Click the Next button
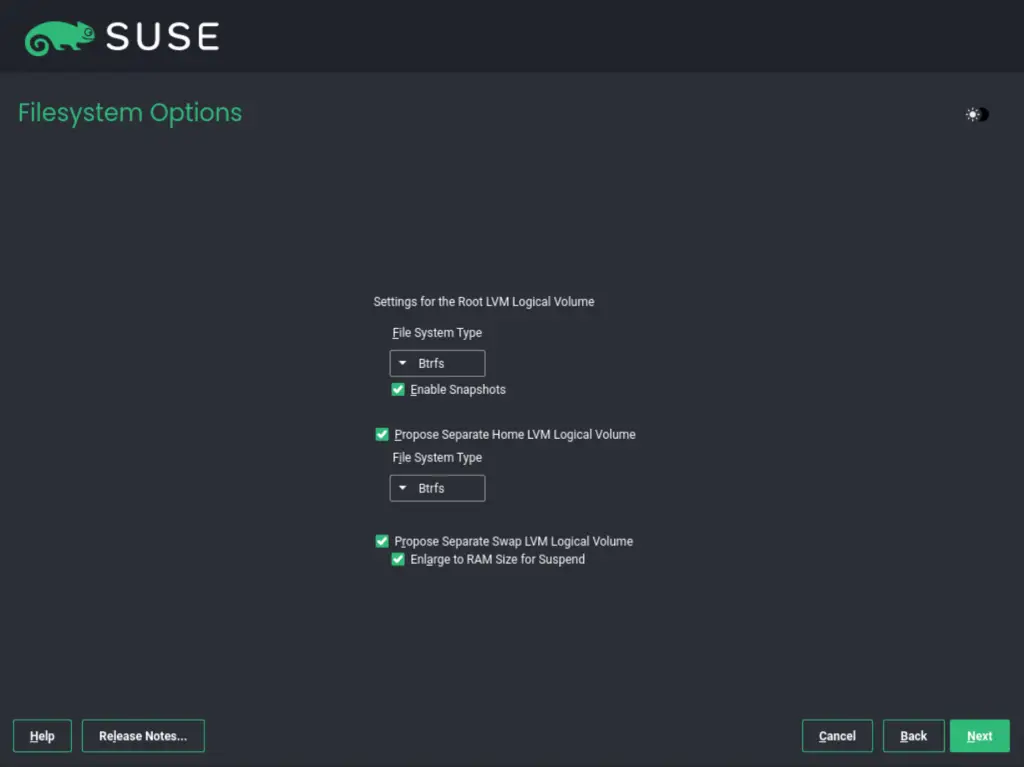 tap(979, 735)
